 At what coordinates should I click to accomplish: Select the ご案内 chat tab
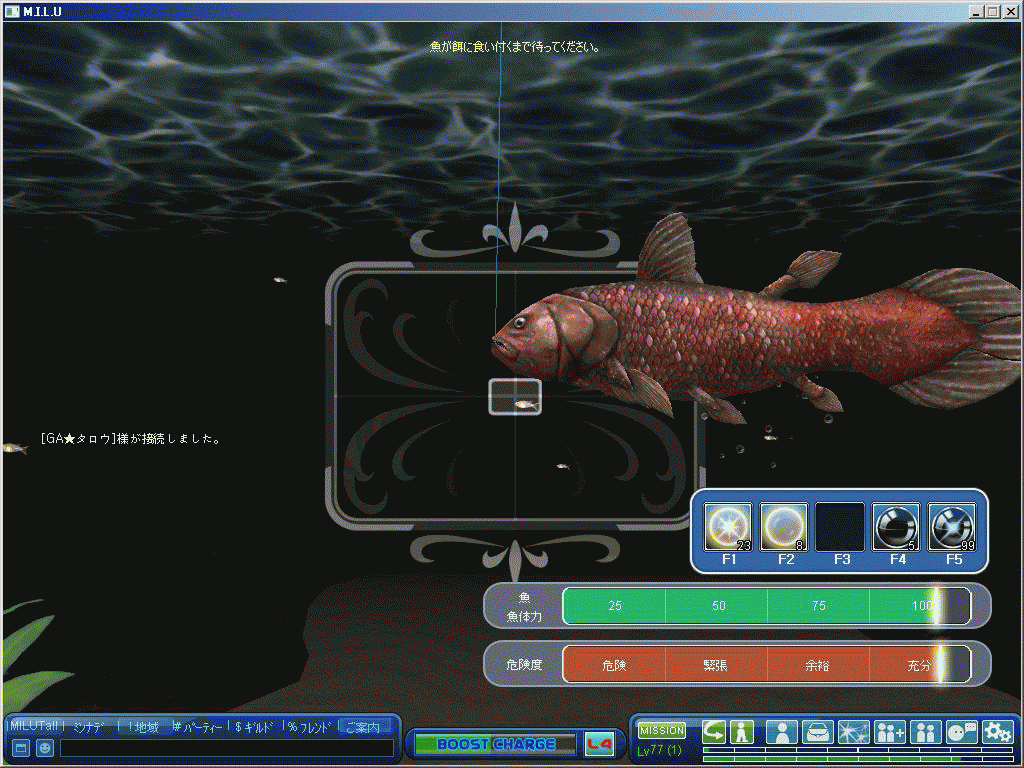pos(364,727)
